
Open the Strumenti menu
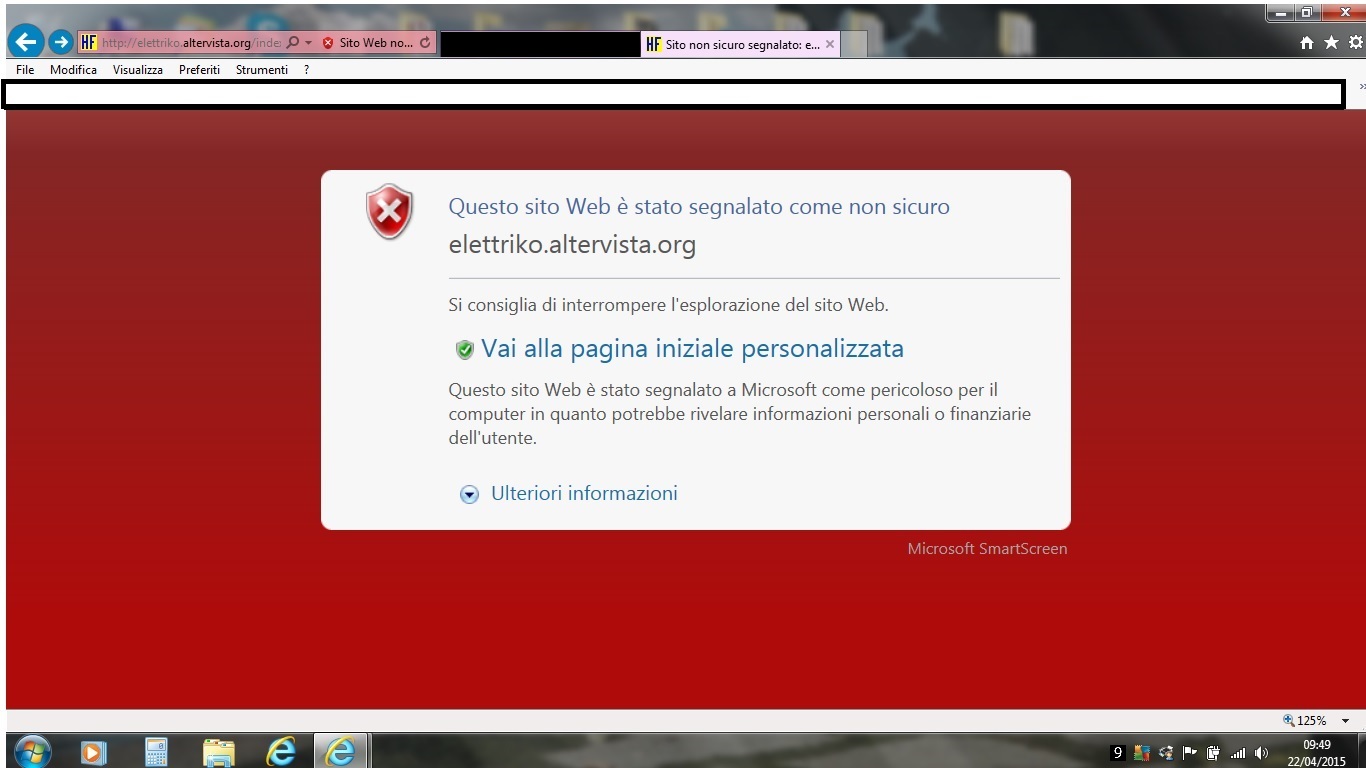pyautogui.click(x=262, y=70)
